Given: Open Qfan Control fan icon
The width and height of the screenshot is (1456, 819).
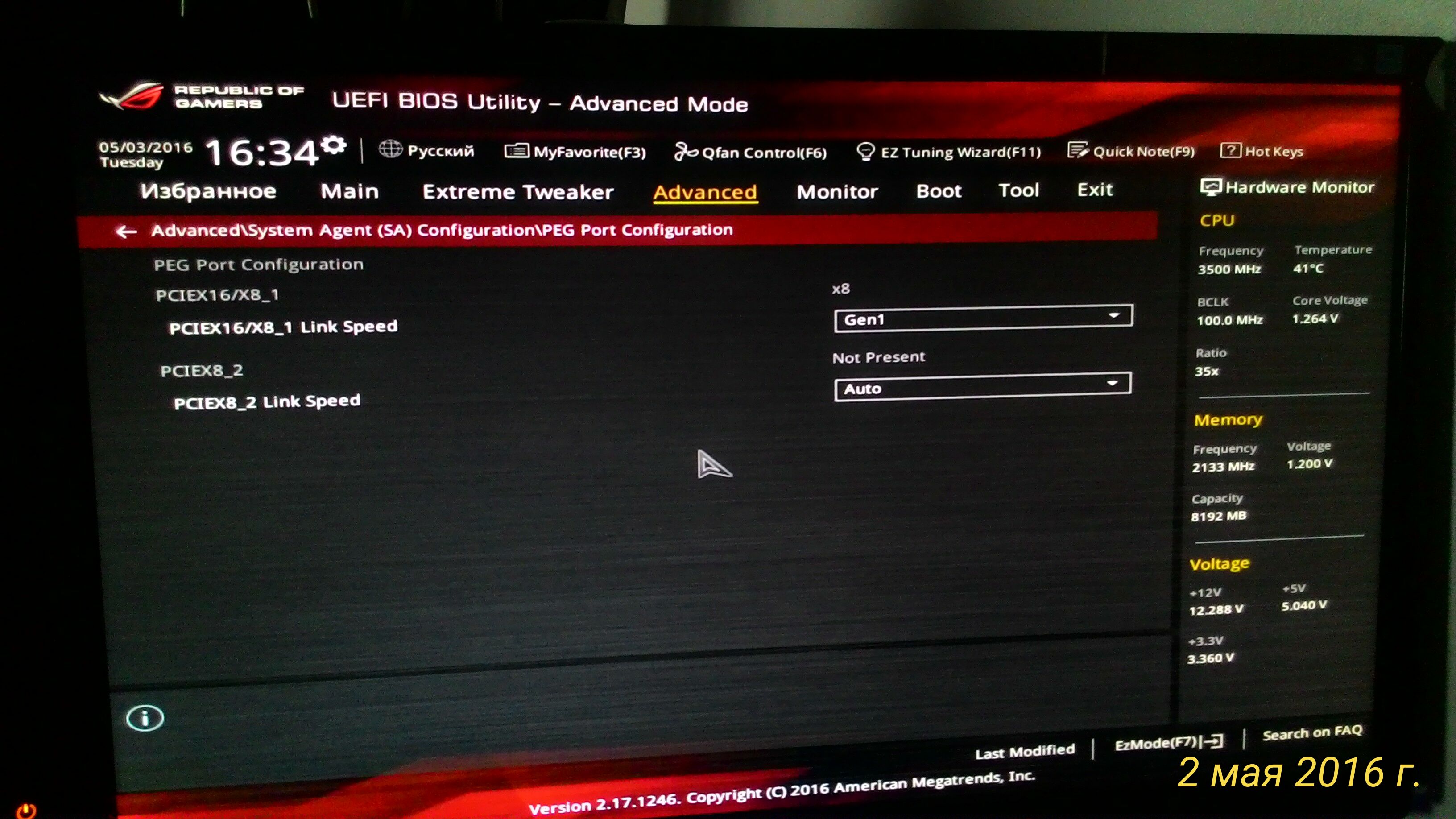Looking at the screenshot, I should [x=686, y=152].
